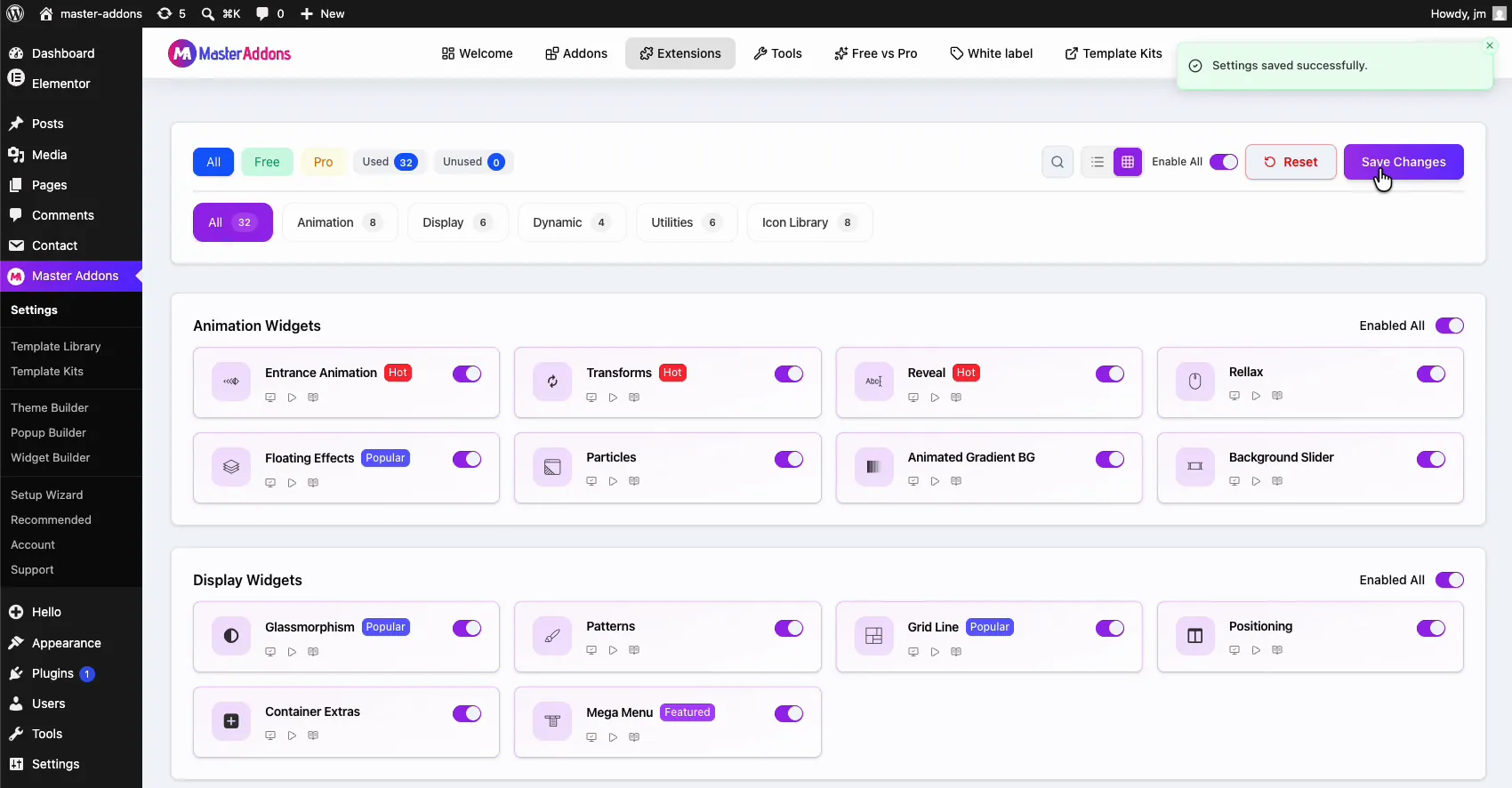Open the Welcome tab

[477, 53]
